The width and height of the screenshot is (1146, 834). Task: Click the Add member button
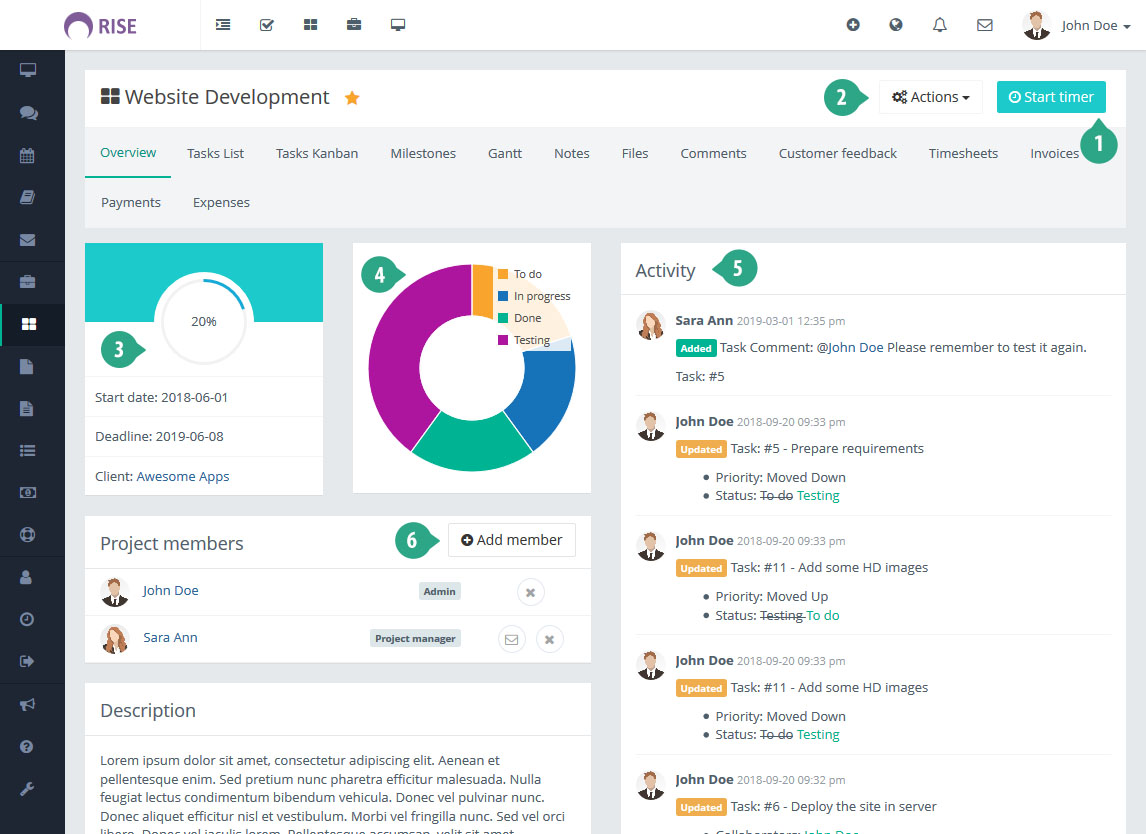coord(511,540)
